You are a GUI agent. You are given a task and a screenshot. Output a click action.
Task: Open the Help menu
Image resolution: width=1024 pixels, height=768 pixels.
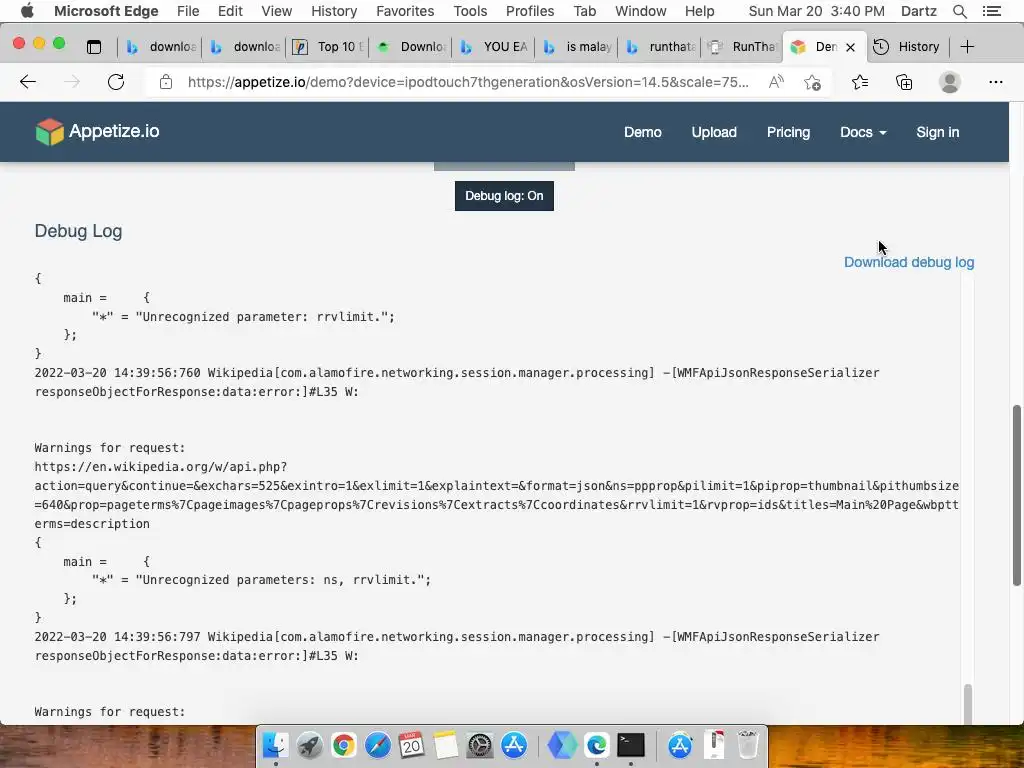[699, 11]
